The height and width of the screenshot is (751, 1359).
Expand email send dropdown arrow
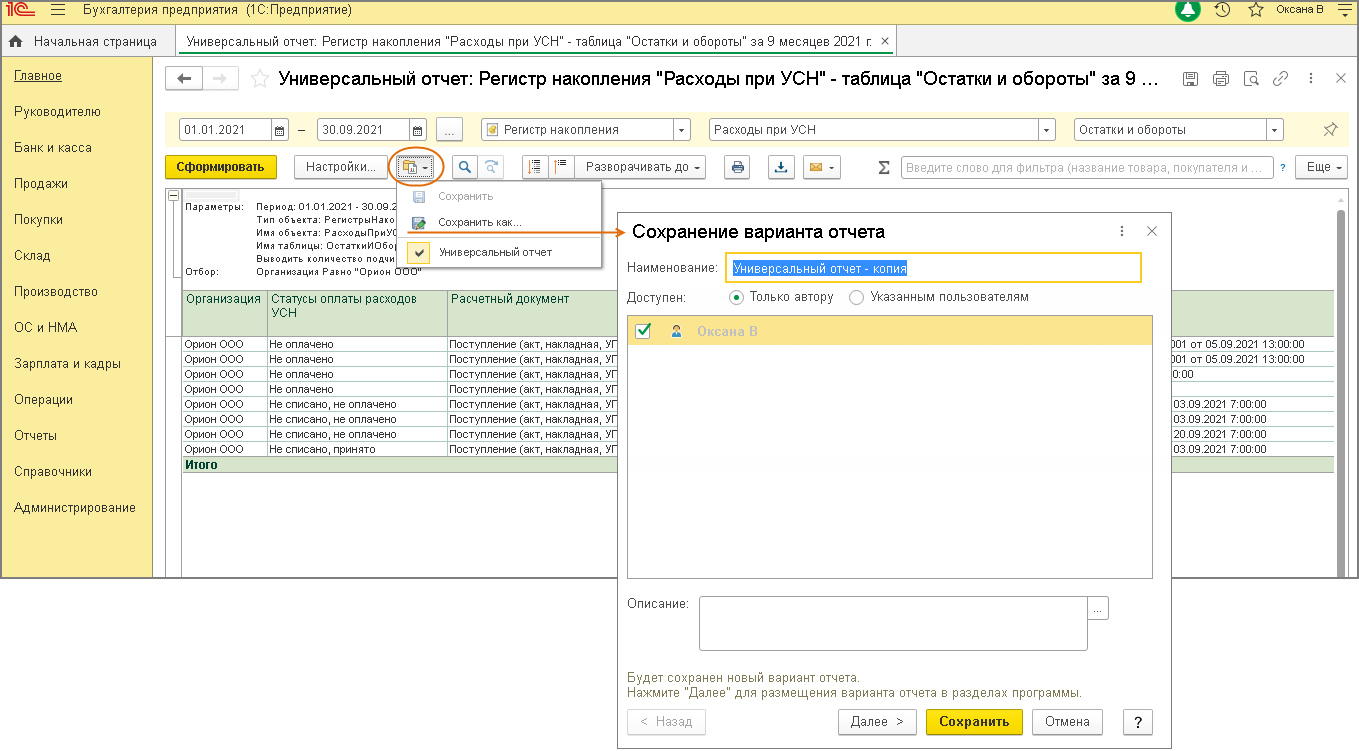[832, 167]
